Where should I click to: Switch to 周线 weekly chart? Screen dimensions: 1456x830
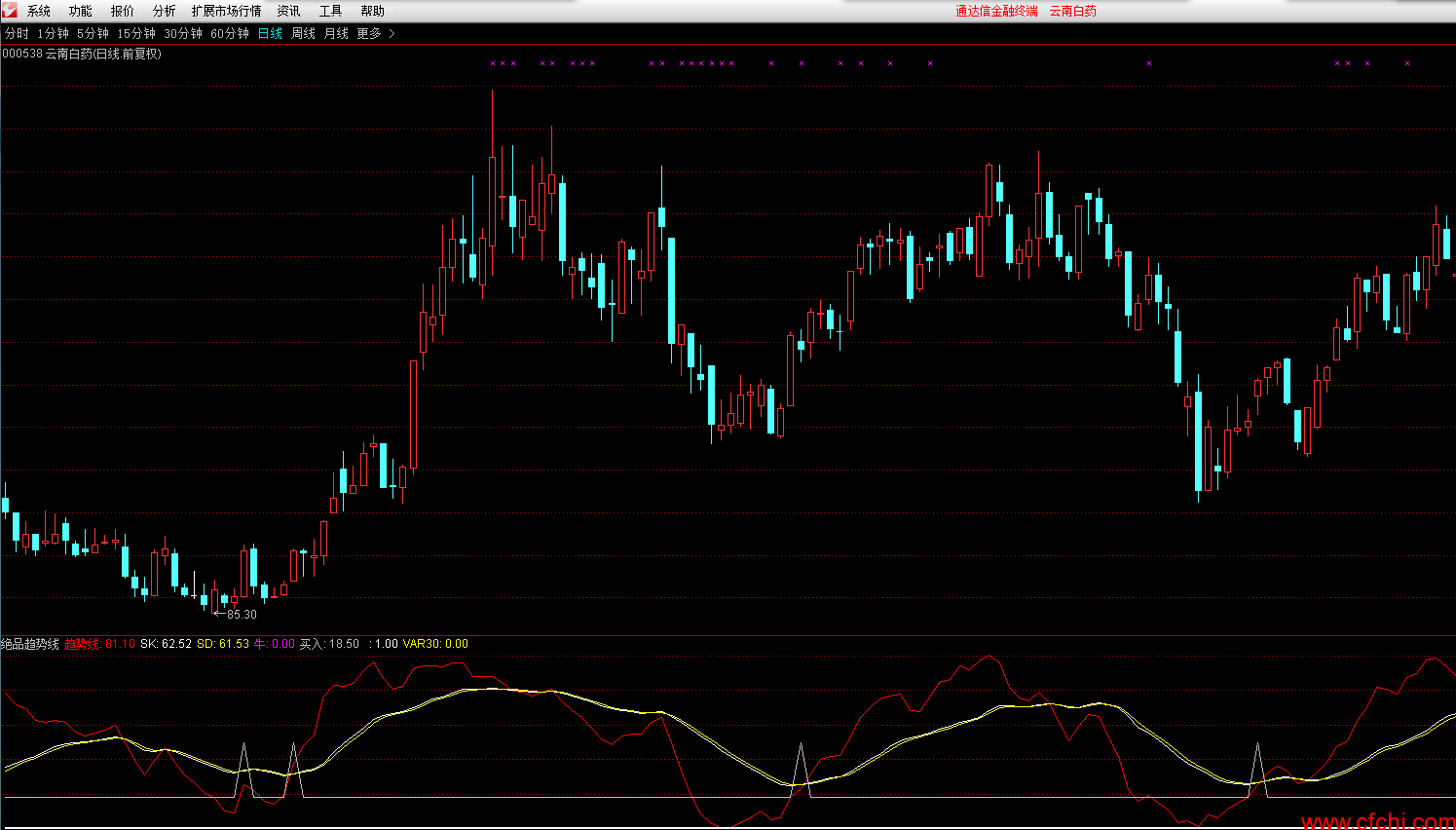(x=304, y=33)
